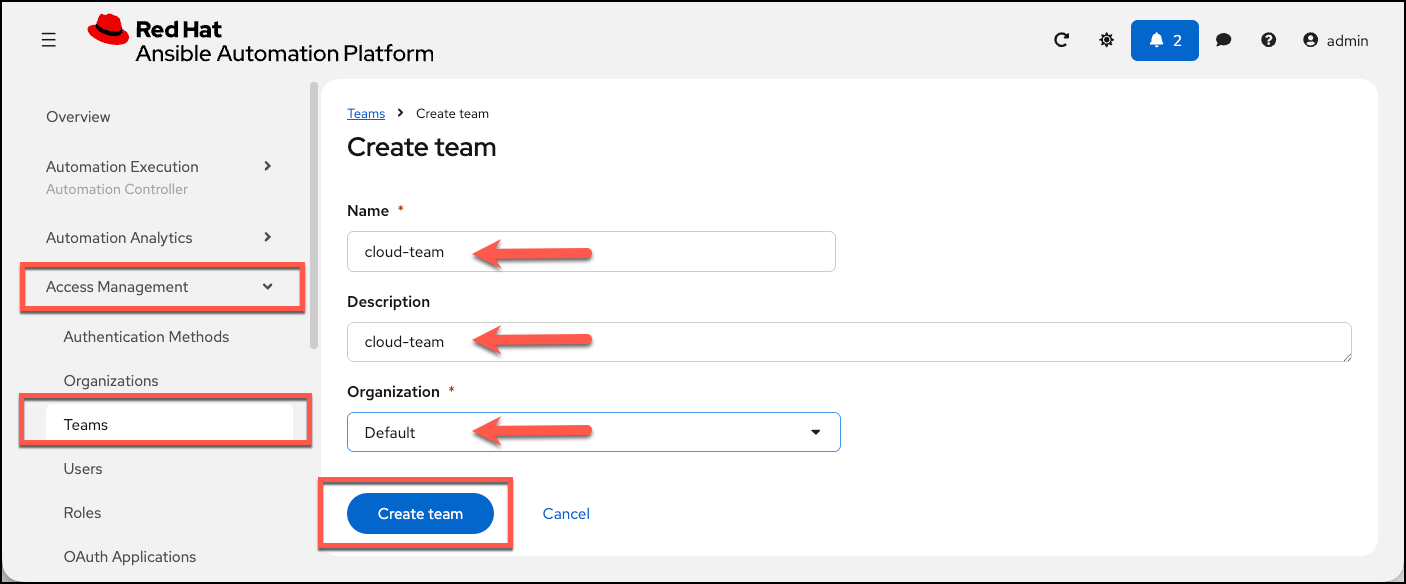
Task: Collapse Access Management section
Action: pos(160,287)
